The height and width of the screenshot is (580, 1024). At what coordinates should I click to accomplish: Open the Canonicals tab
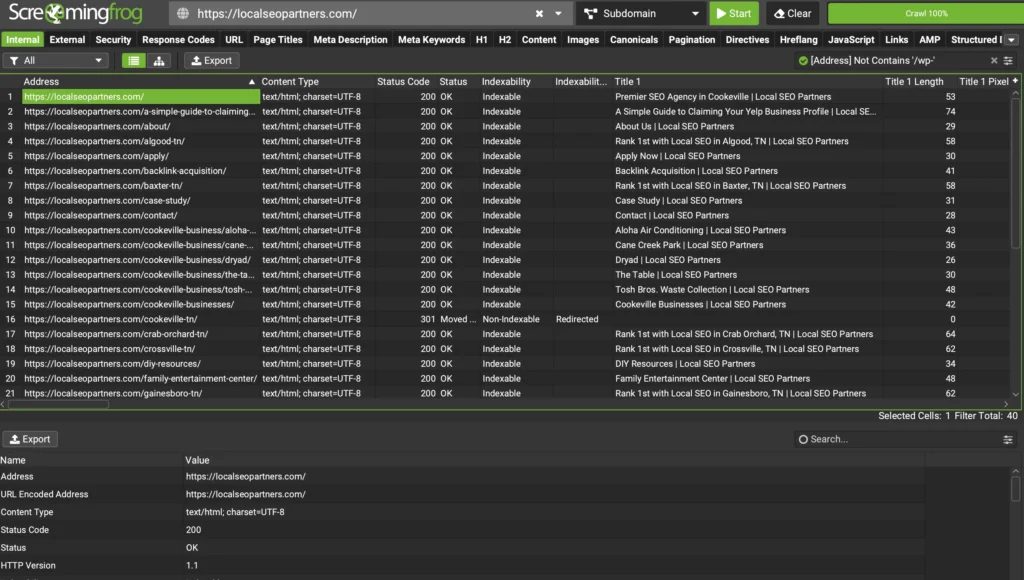pos(633,39)
